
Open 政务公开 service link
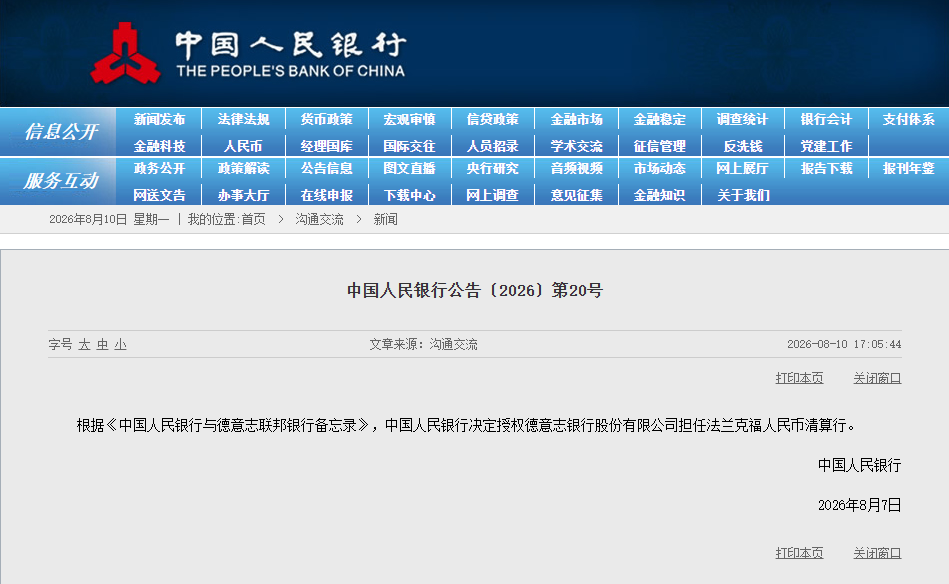pos(159,168)
